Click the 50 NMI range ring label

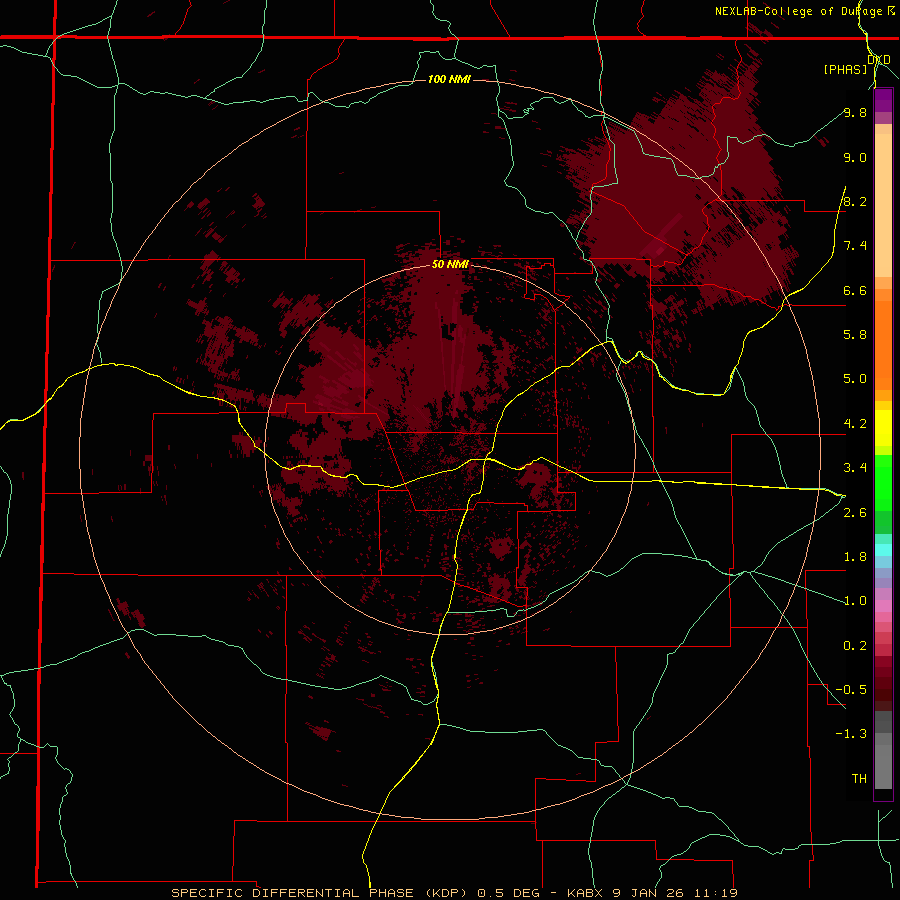click(450, 264)
